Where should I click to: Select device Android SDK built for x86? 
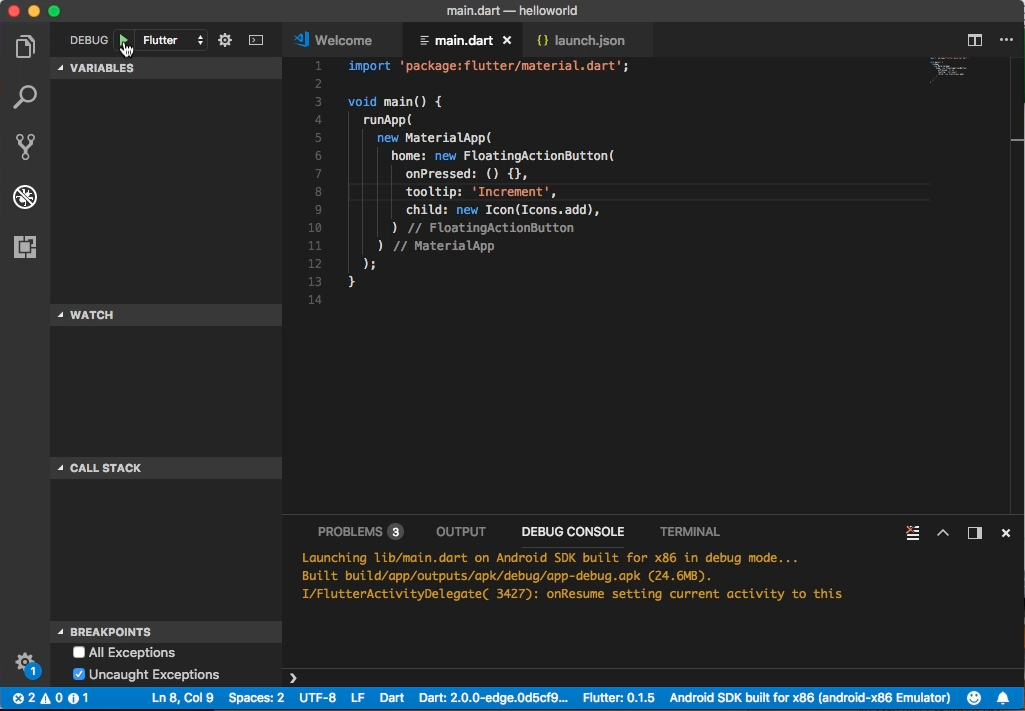810,698
